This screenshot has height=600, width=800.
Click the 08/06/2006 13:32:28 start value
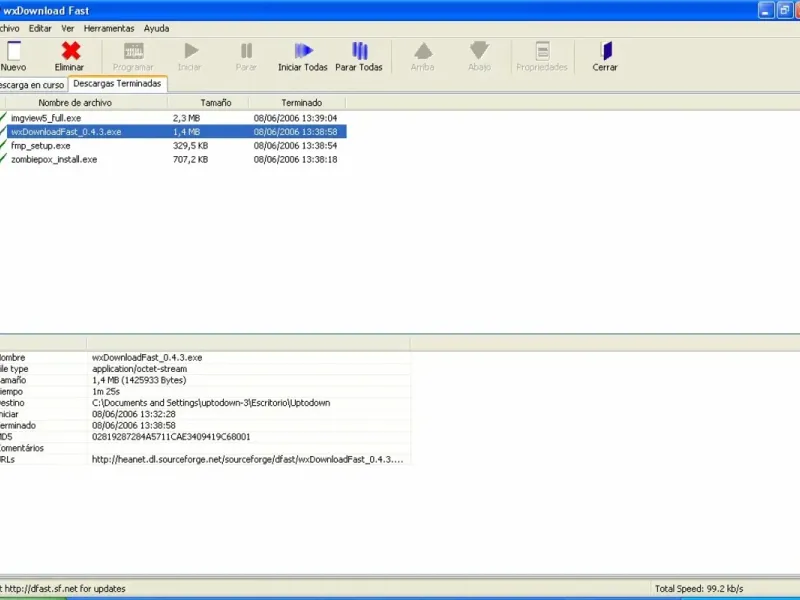click(134, 414)
